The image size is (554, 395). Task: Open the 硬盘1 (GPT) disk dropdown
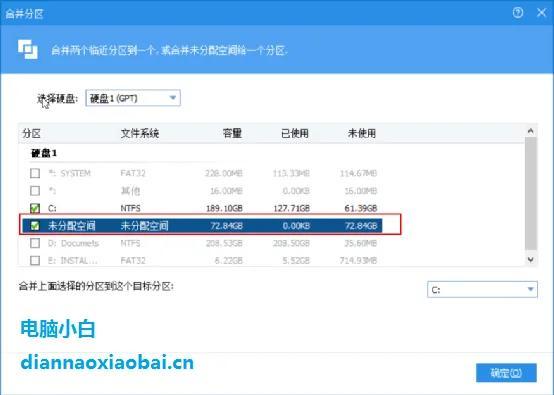tap(133, 98)
